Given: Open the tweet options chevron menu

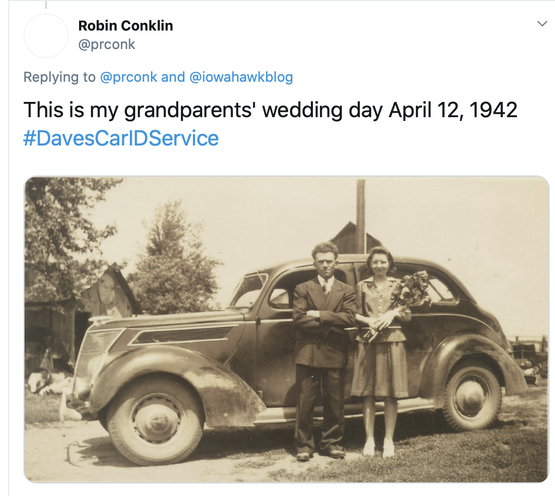Looking at the screenshot, I should tap(542, 24).
